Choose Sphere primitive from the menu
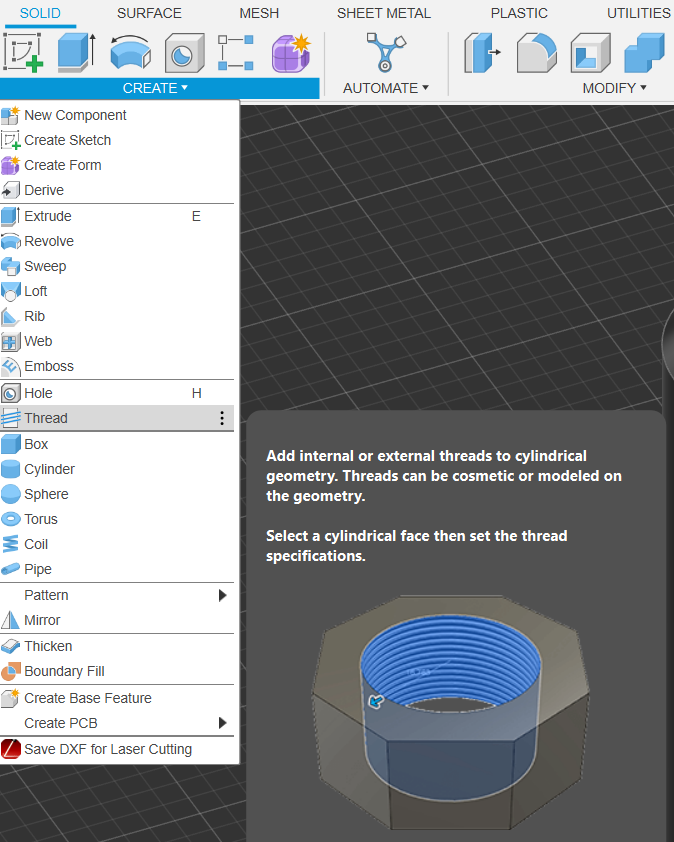The height and width of the screenshot is (842, 674). (117, 494)
